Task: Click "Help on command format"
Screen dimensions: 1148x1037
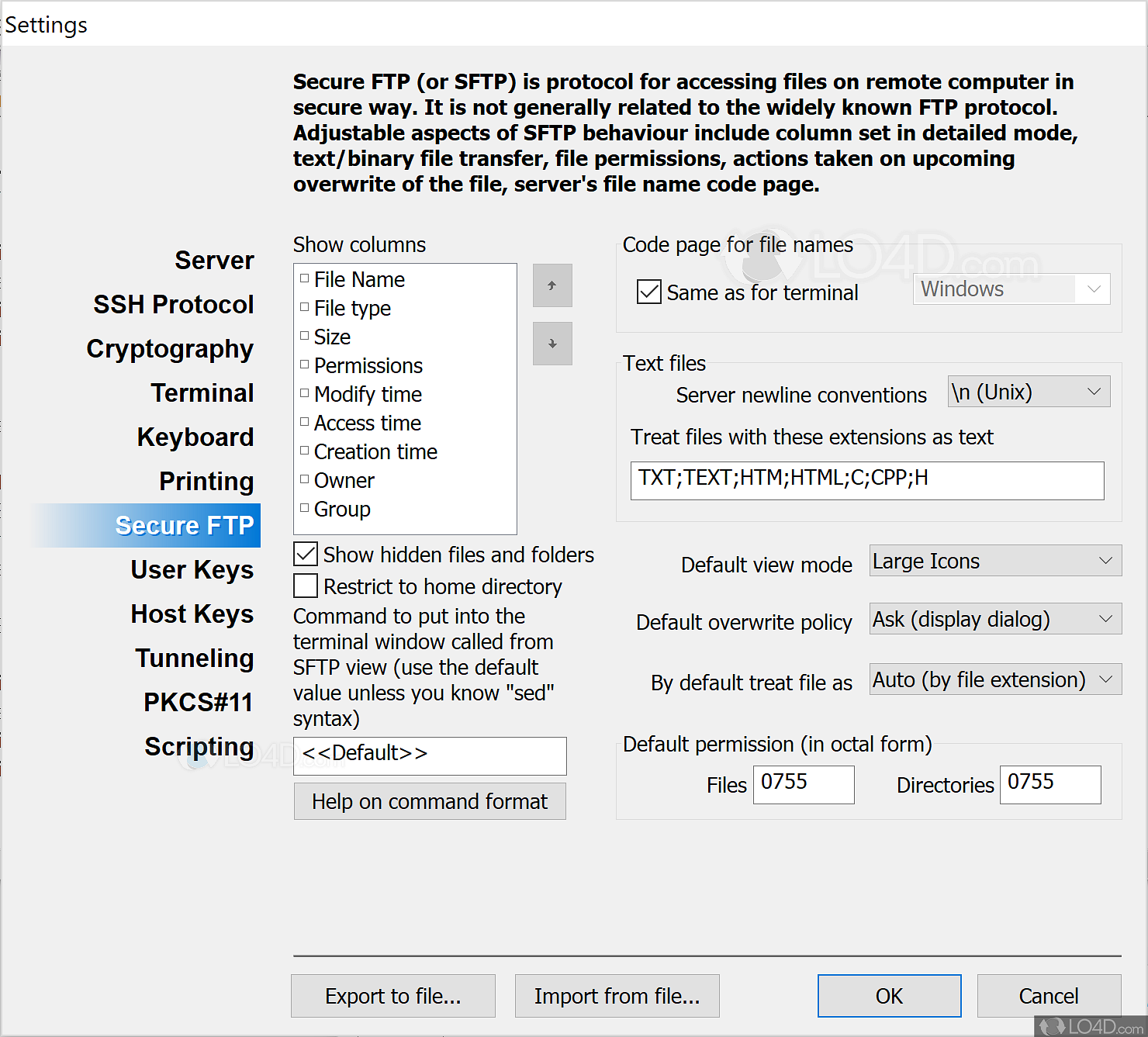Action: [x=430, y=801]
